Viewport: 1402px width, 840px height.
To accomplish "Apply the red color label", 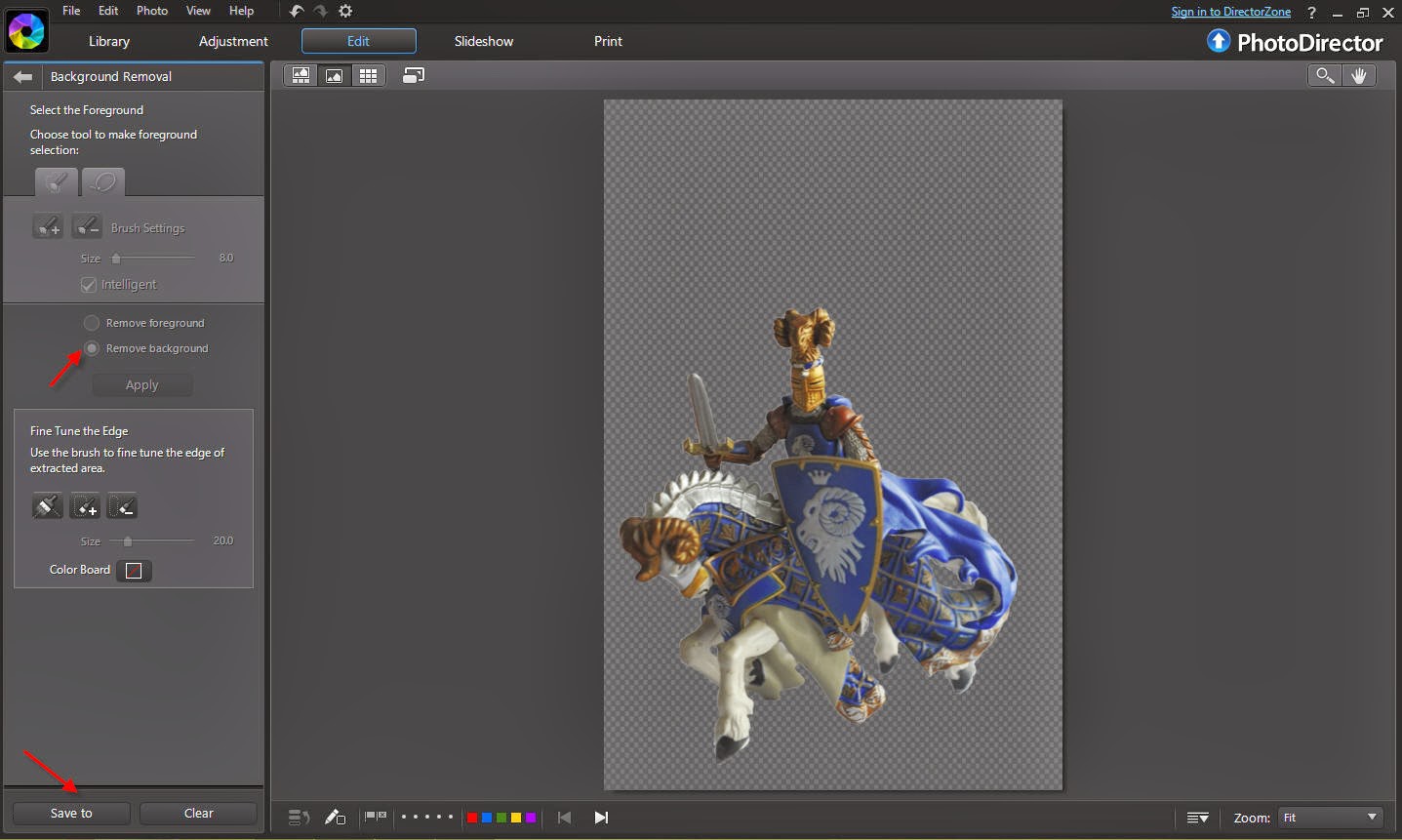I will tap(472, 818).
